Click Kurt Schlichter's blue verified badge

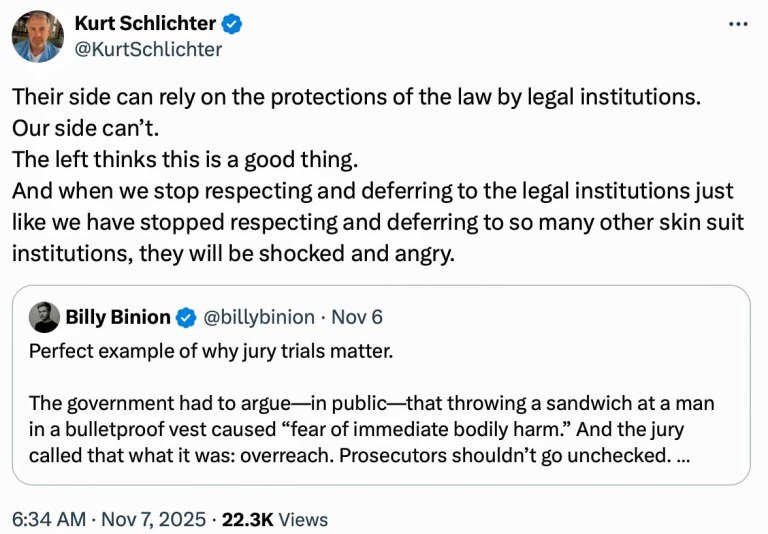pos(230,24)
